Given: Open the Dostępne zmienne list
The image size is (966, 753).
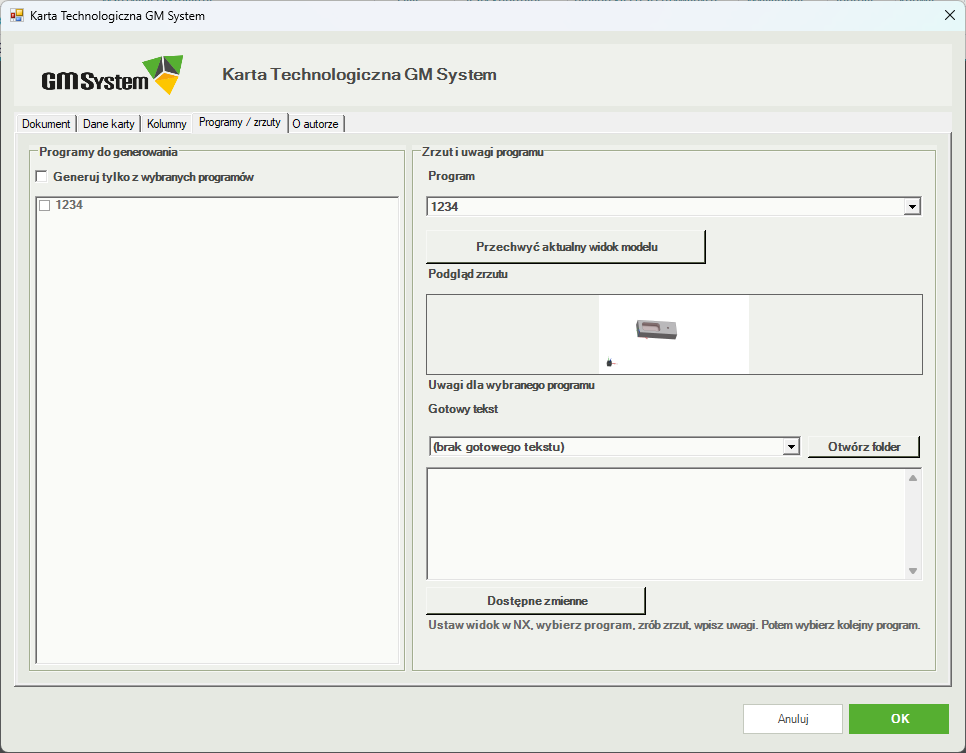Looking at the screenshot, I should tap(536, 601).
